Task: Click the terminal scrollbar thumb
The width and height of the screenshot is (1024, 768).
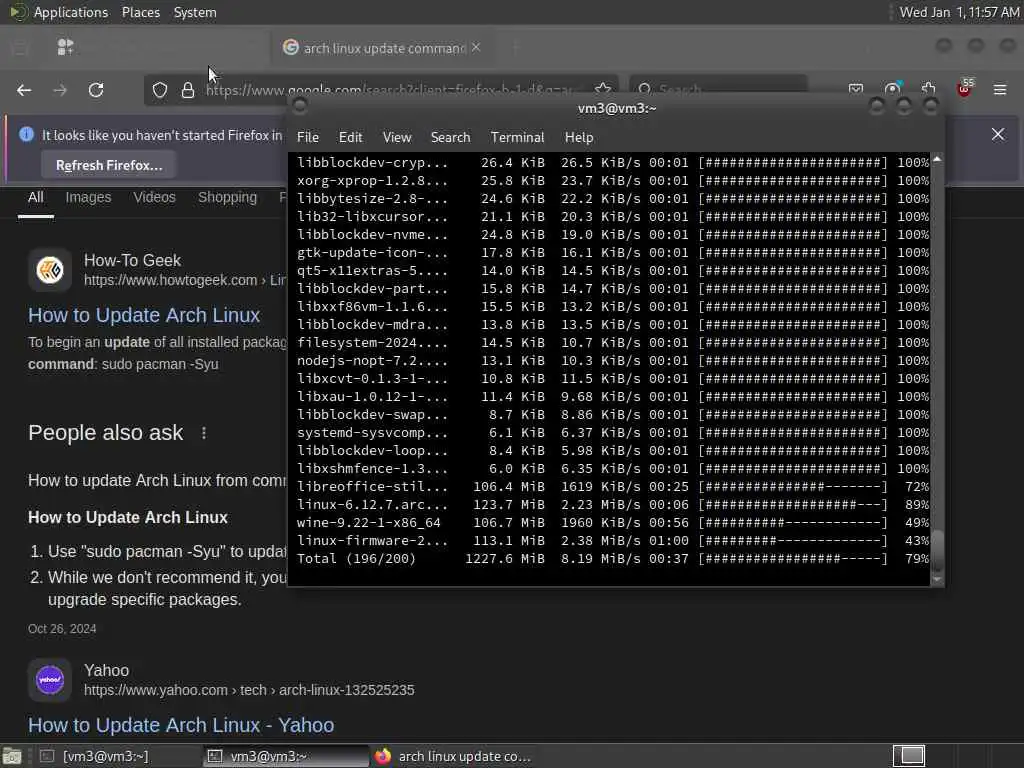Action: tap(937, 551)
